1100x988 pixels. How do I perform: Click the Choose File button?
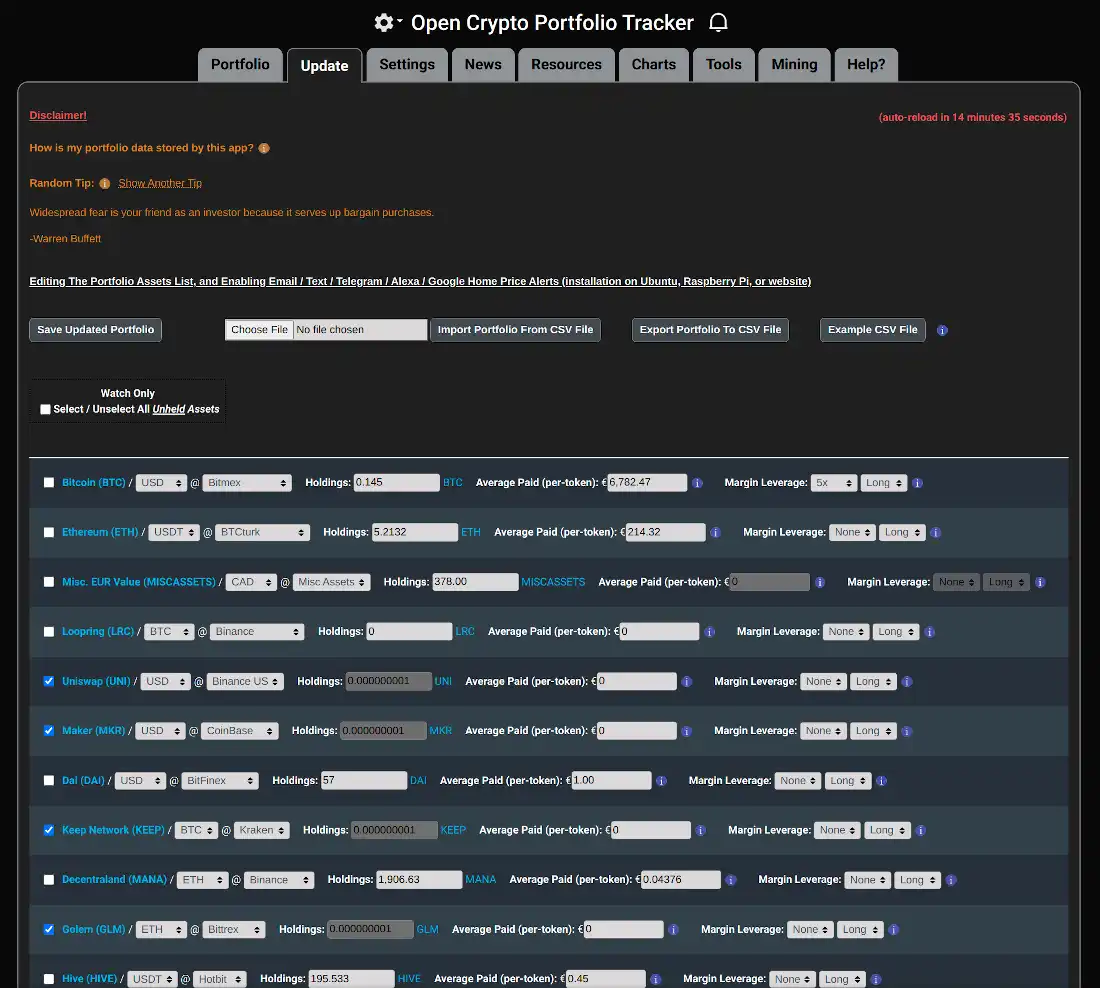[260, 330]
